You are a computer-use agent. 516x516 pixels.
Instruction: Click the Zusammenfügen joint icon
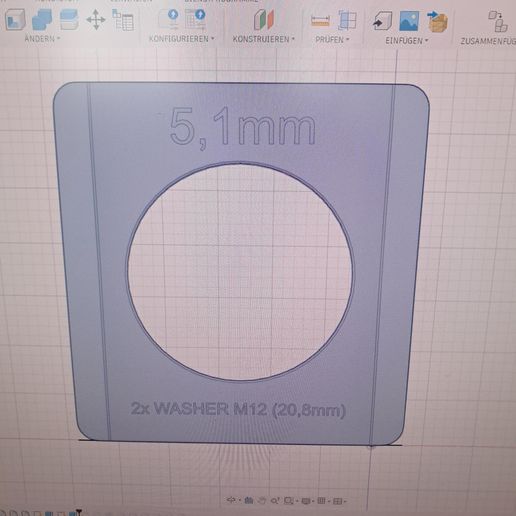click(498, 22)
